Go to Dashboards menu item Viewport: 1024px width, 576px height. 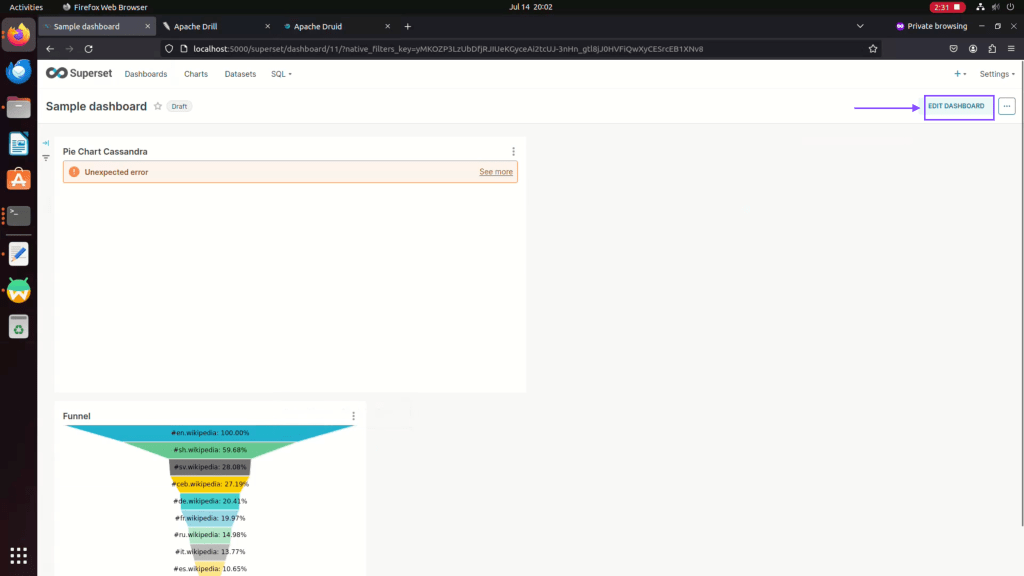pyautogui.click(x=146, y=74)
